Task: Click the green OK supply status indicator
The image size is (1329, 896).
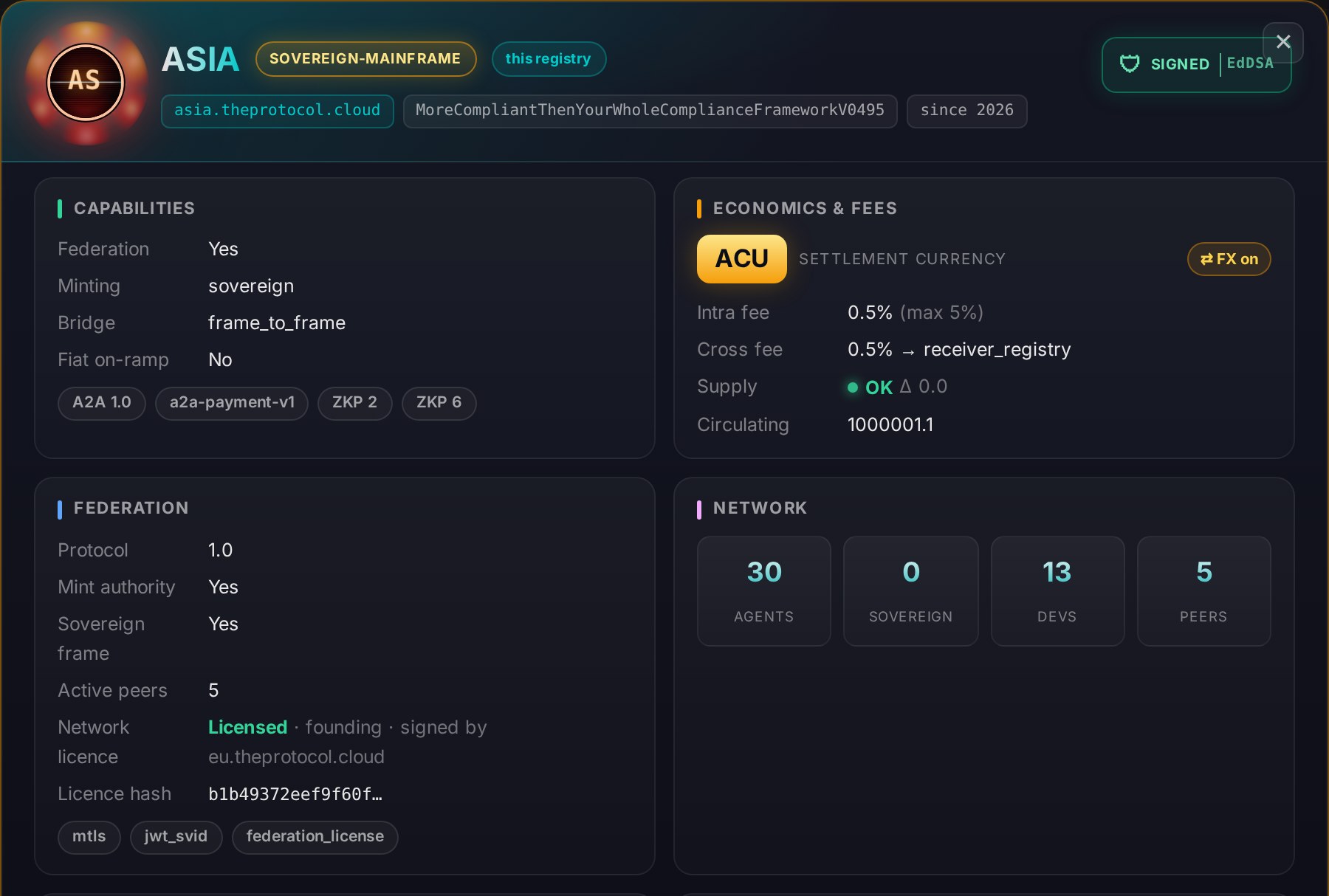Action: click(870, 387)
